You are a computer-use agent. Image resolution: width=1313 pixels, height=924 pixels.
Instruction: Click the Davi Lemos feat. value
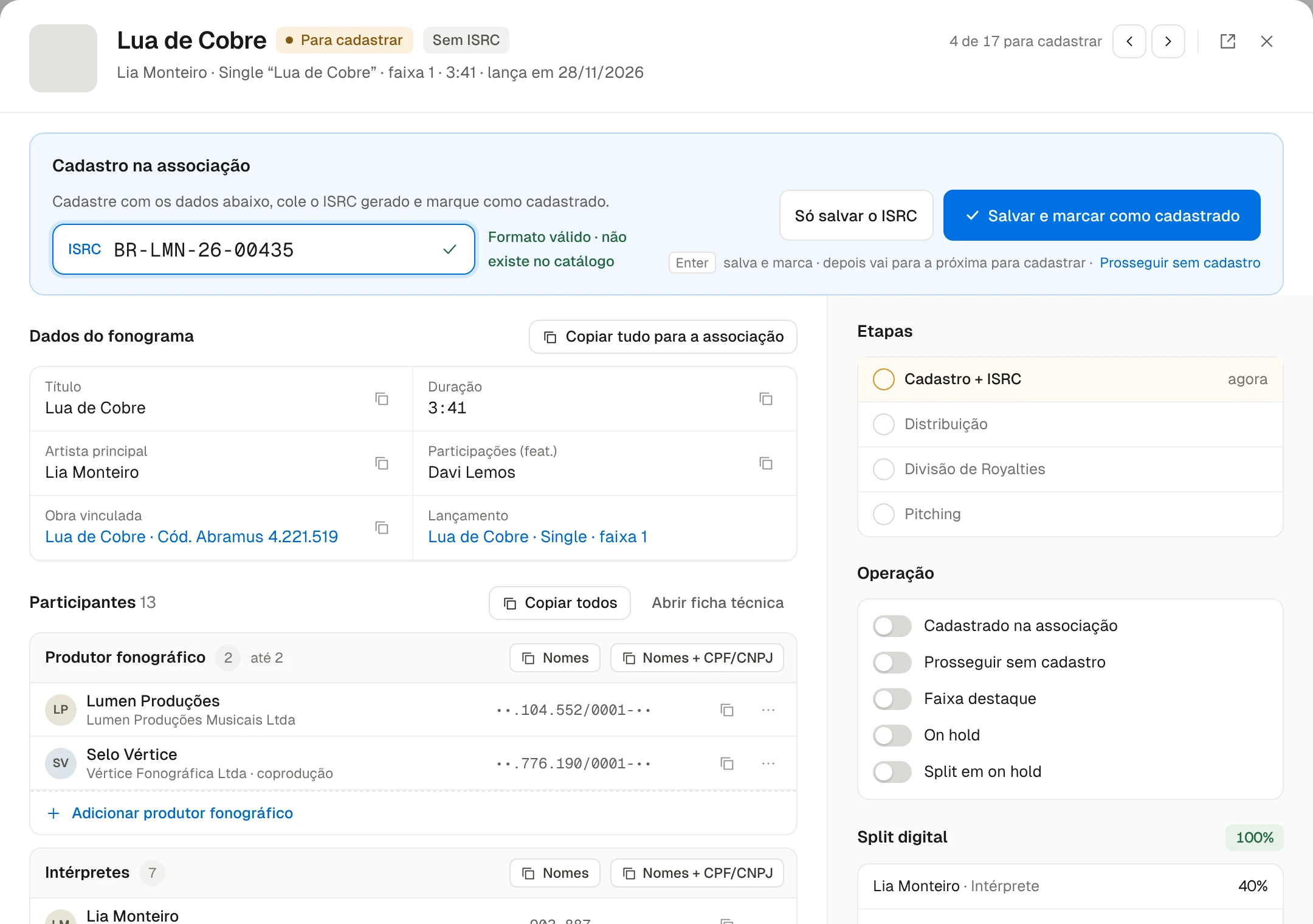tap(471, 472)
